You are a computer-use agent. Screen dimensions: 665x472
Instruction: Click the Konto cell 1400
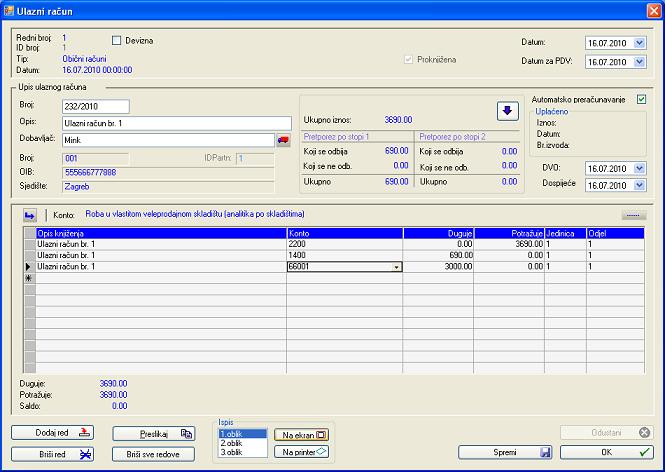pyautogui.click(x=345, y=255)
